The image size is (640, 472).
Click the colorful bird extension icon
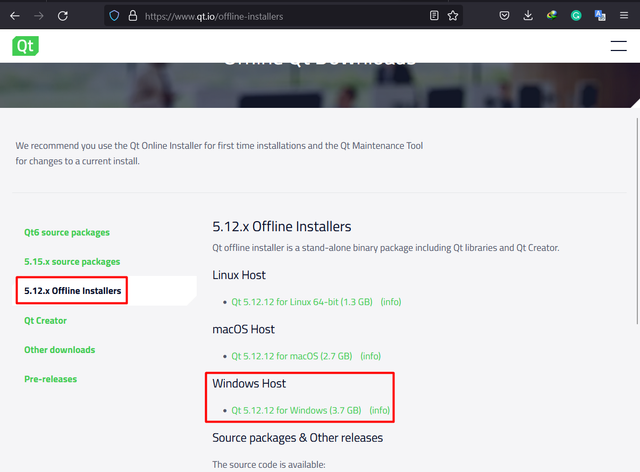tap(552, 16)
